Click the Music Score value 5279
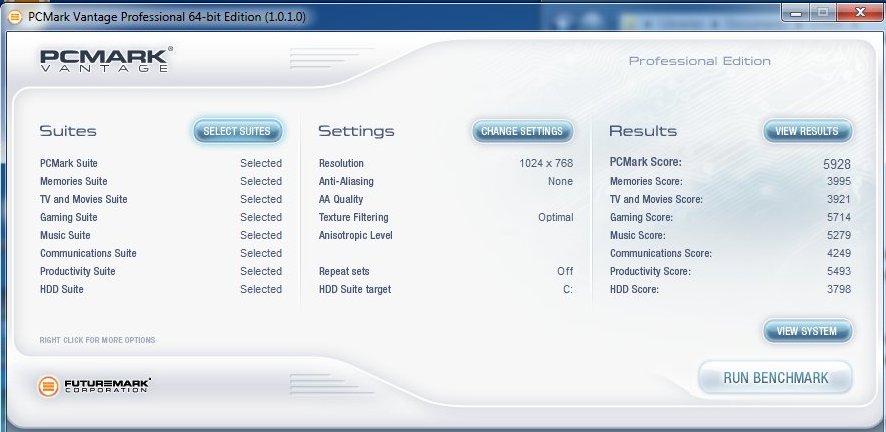The width and height of the screenshot is (886, 432). (x=839, y=235)
